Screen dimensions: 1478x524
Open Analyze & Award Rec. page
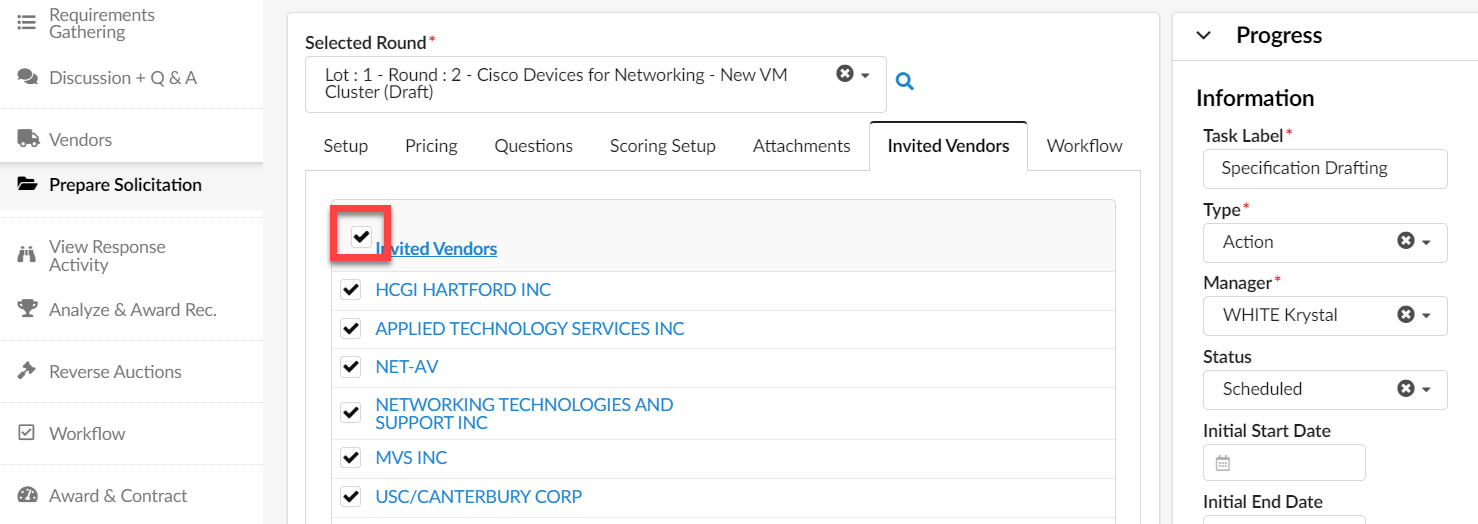[131, 309]
